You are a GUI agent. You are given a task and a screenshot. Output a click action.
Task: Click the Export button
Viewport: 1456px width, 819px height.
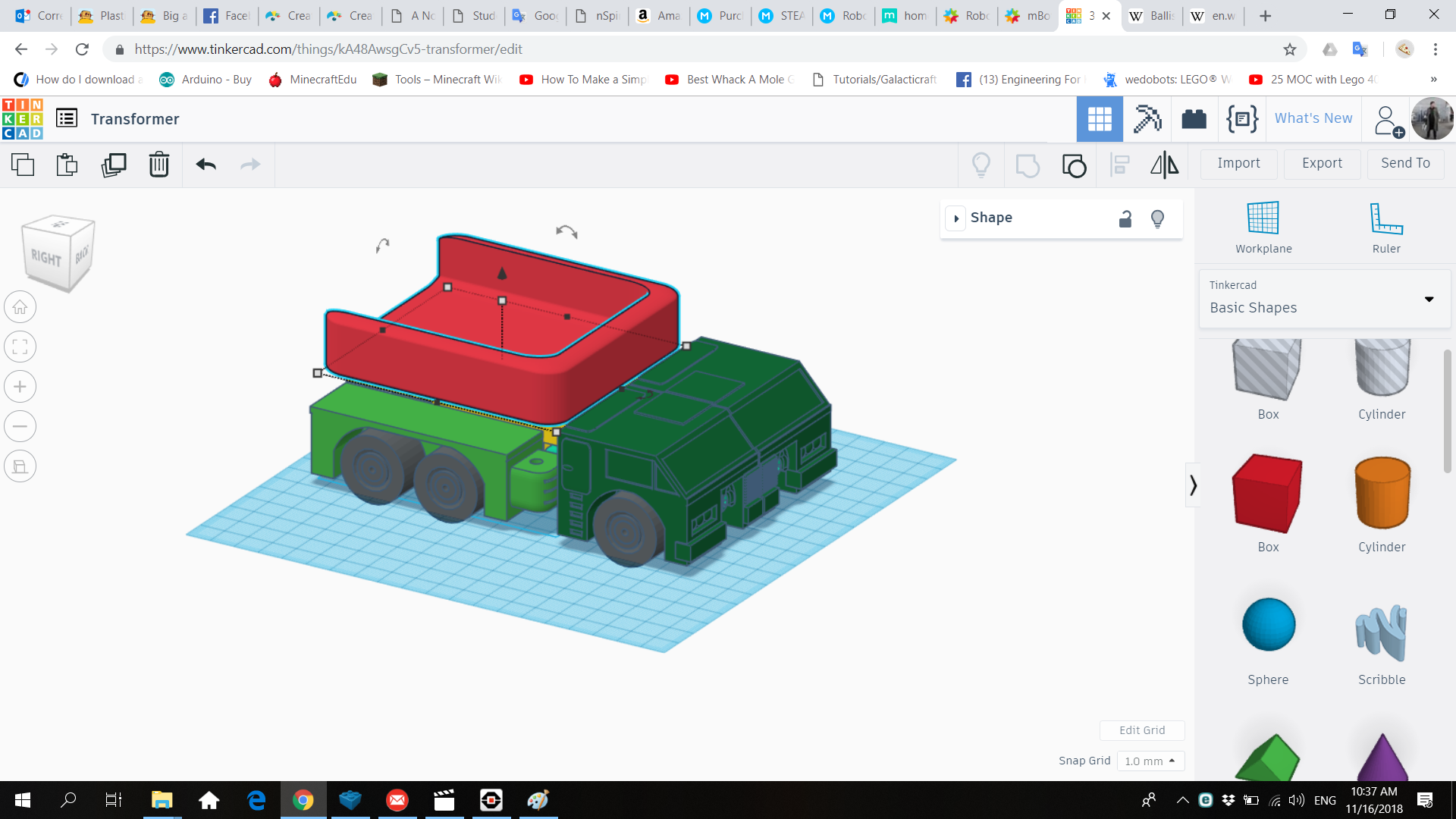[1322, 163]
